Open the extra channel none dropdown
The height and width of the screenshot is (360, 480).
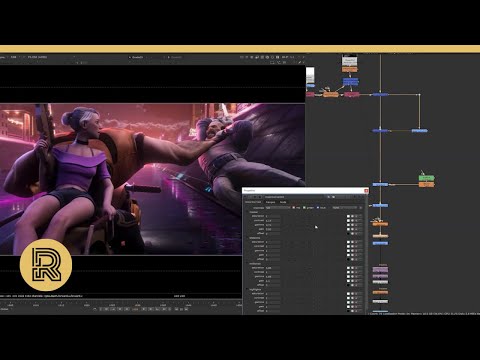click(344, 208)
